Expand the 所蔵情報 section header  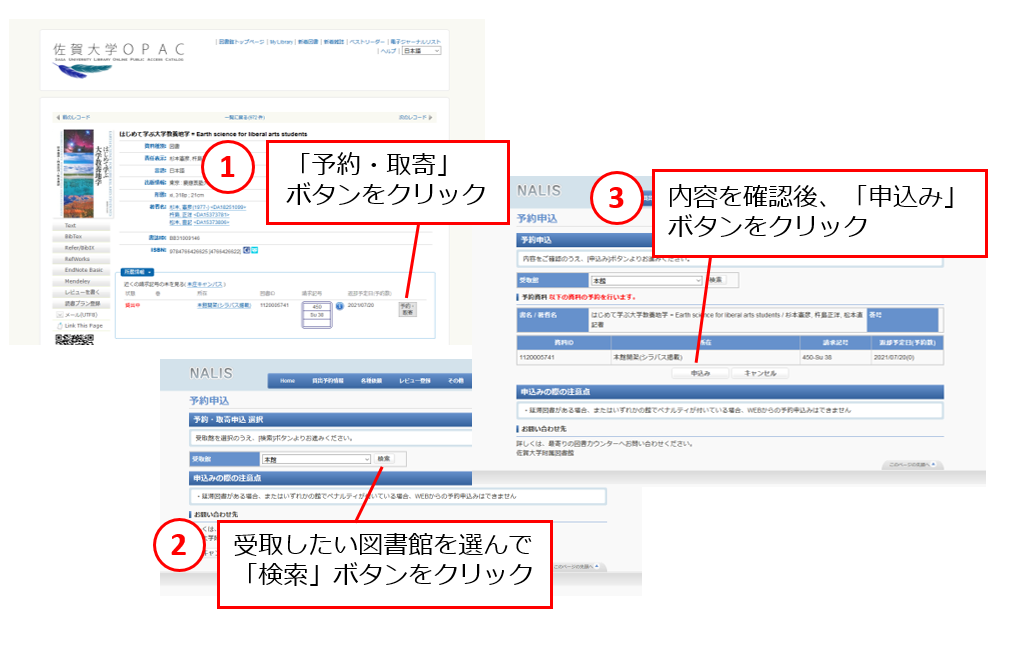pyautogui.click(x=137, y=271)
